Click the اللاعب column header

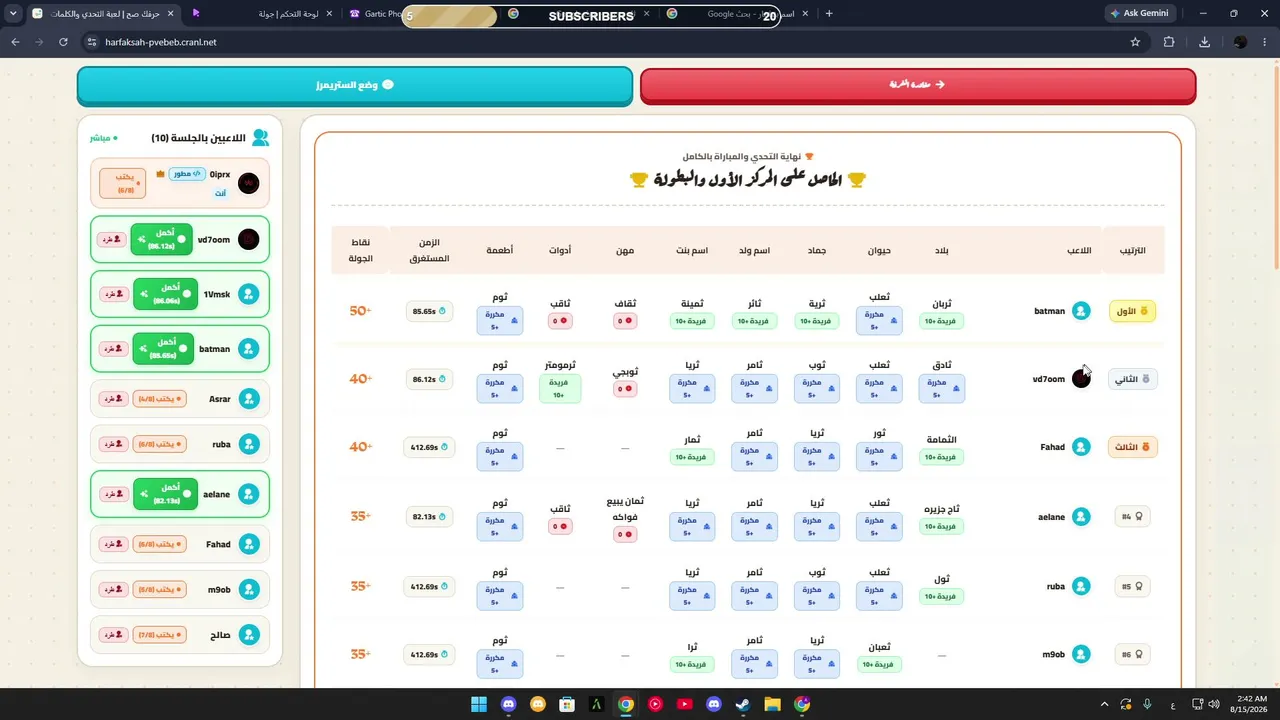tap(1077, 250)
